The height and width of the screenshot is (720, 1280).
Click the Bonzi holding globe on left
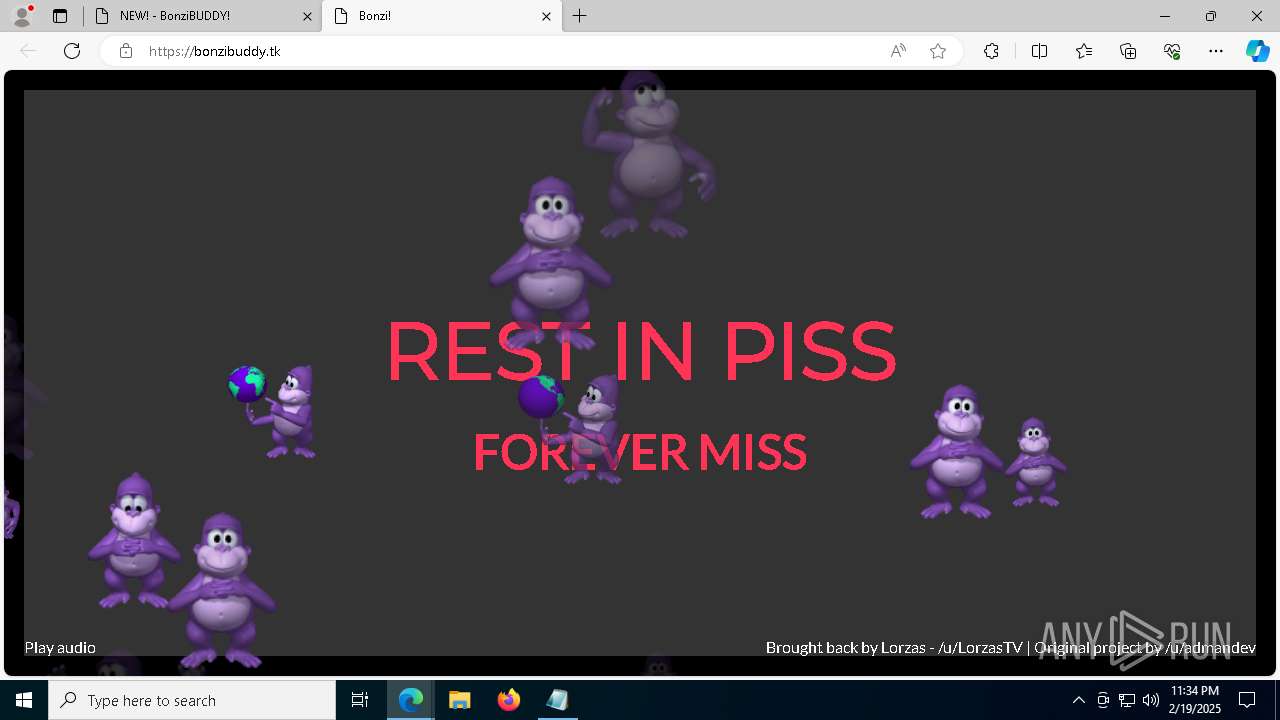273,410
